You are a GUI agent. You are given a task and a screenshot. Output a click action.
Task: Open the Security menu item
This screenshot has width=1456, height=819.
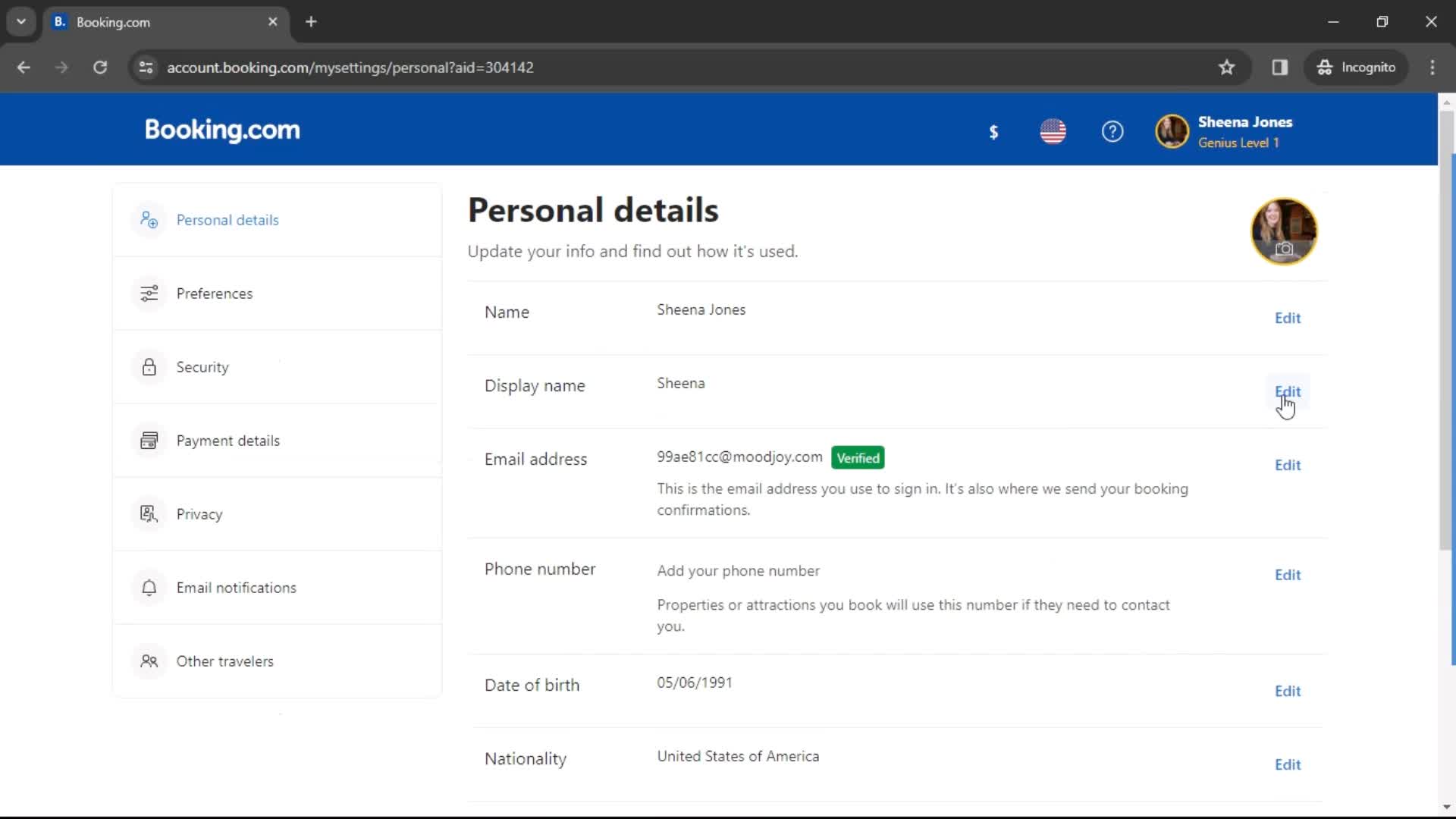(x=278, y=367)
